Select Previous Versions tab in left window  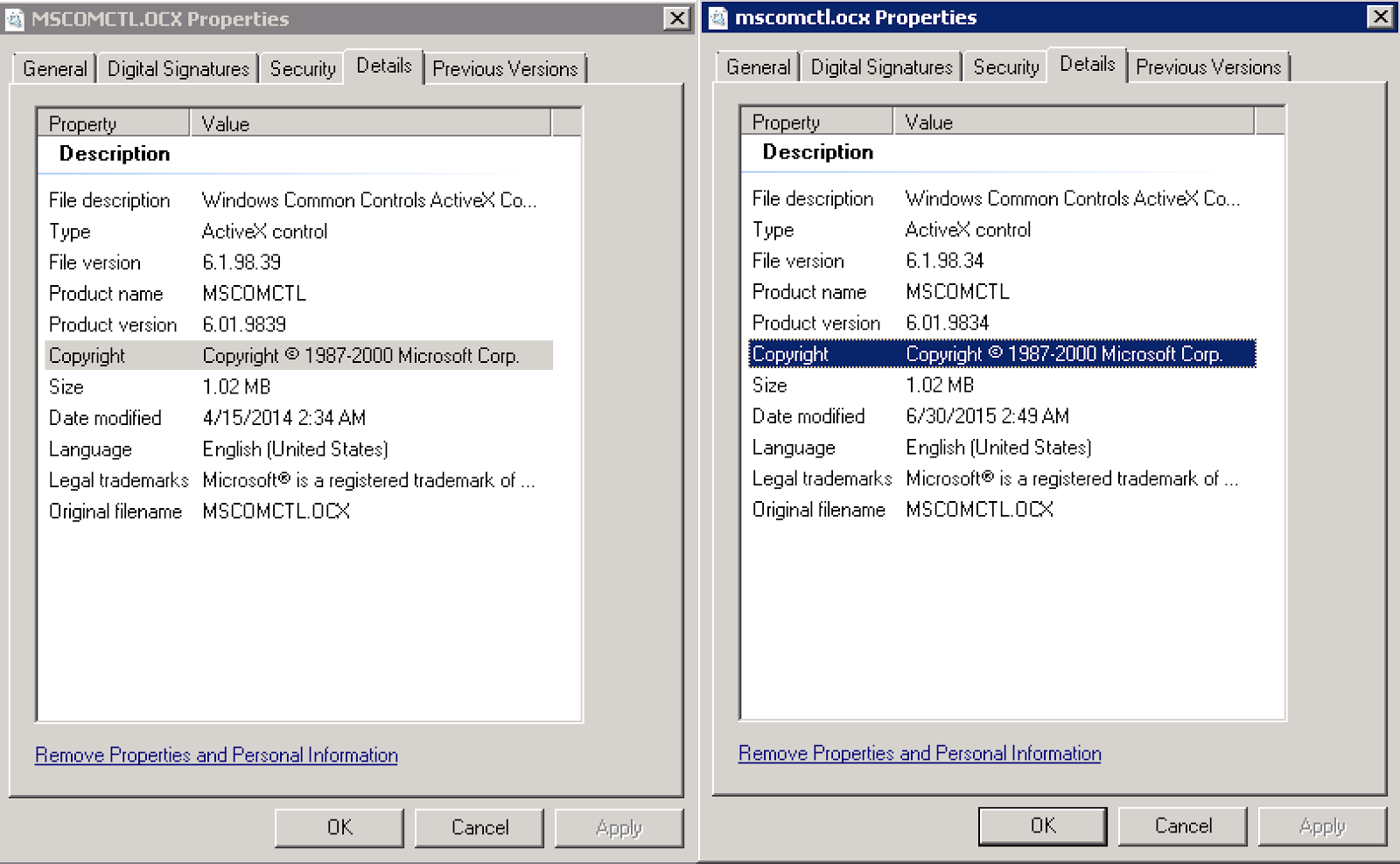click(505, 69)
